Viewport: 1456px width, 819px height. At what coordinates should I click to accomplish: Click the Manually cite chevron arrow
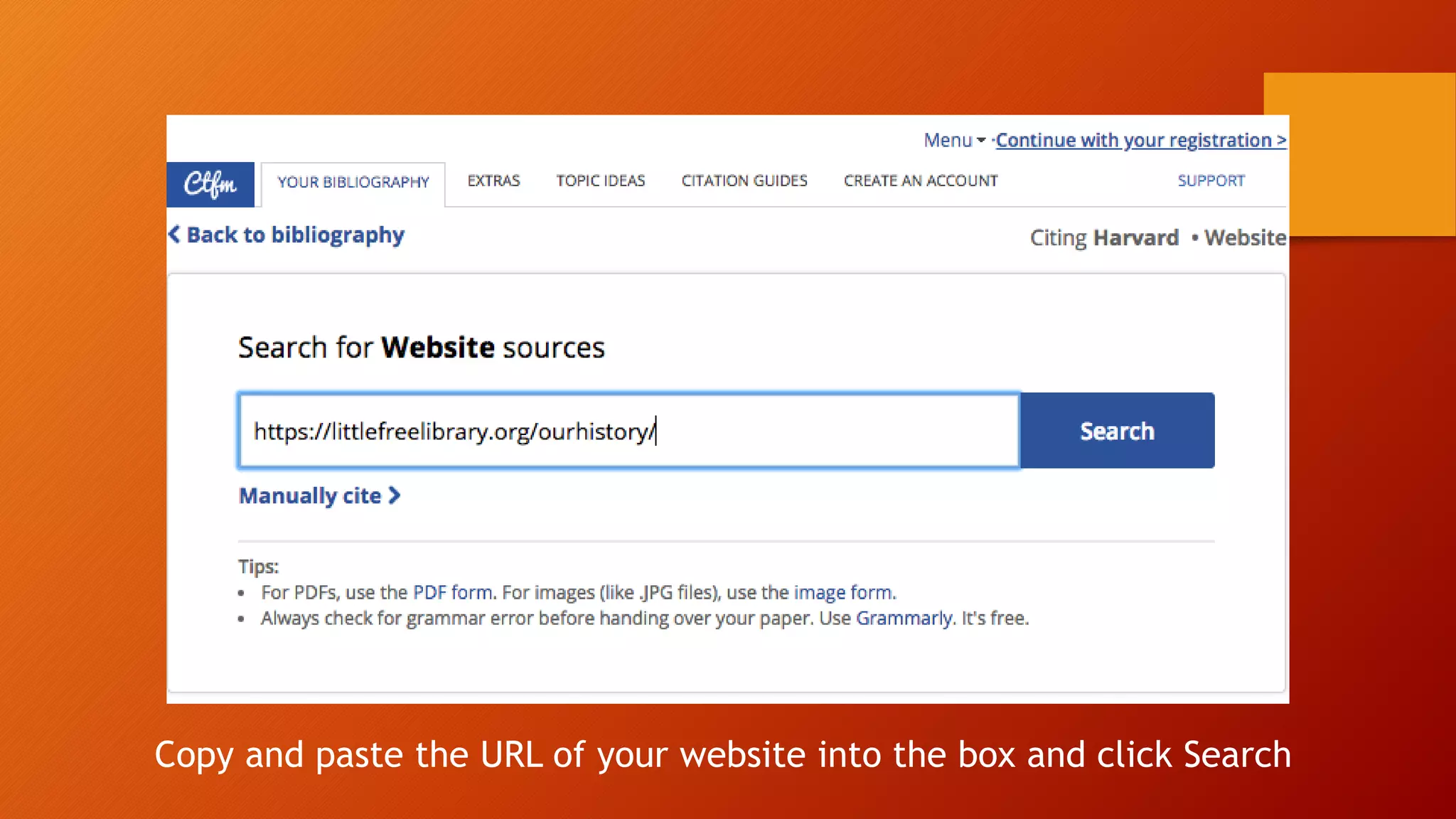(x=395, y=496)
